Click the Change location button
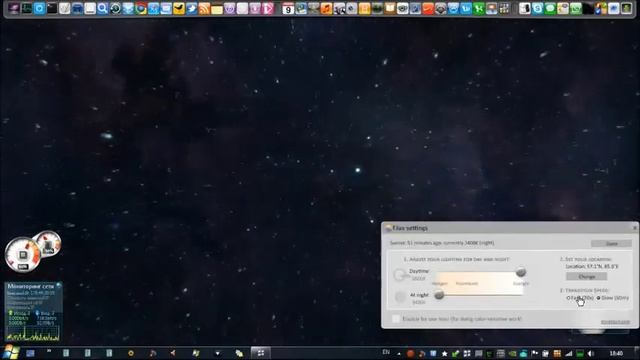This screenshot has height=360, width=640. point(587,277)
